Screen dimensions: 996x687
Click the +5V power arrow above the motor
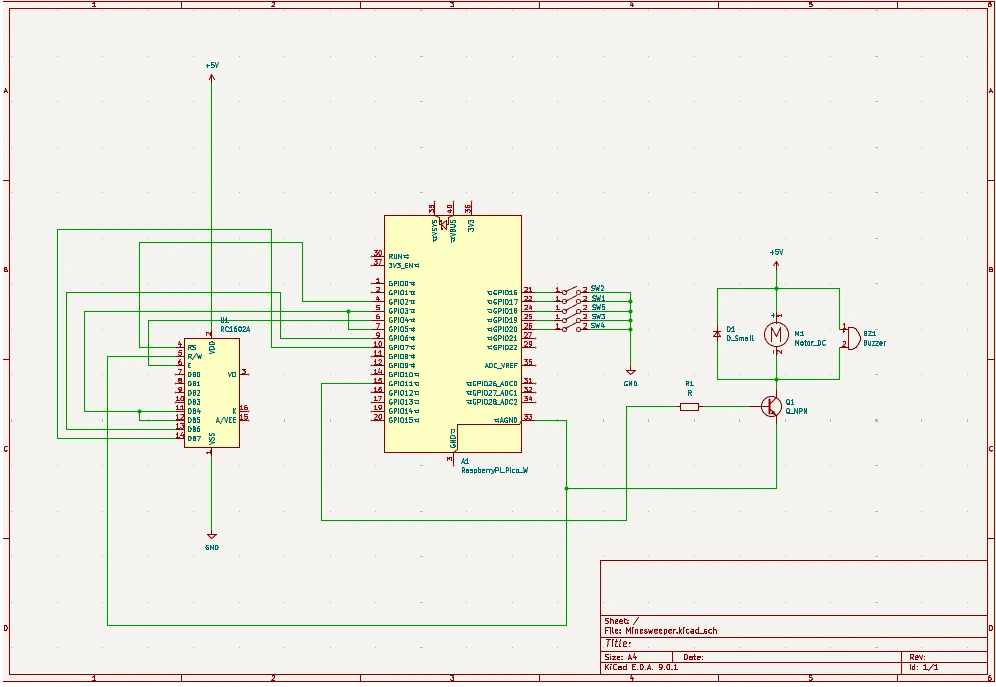(x=776, y=263)
